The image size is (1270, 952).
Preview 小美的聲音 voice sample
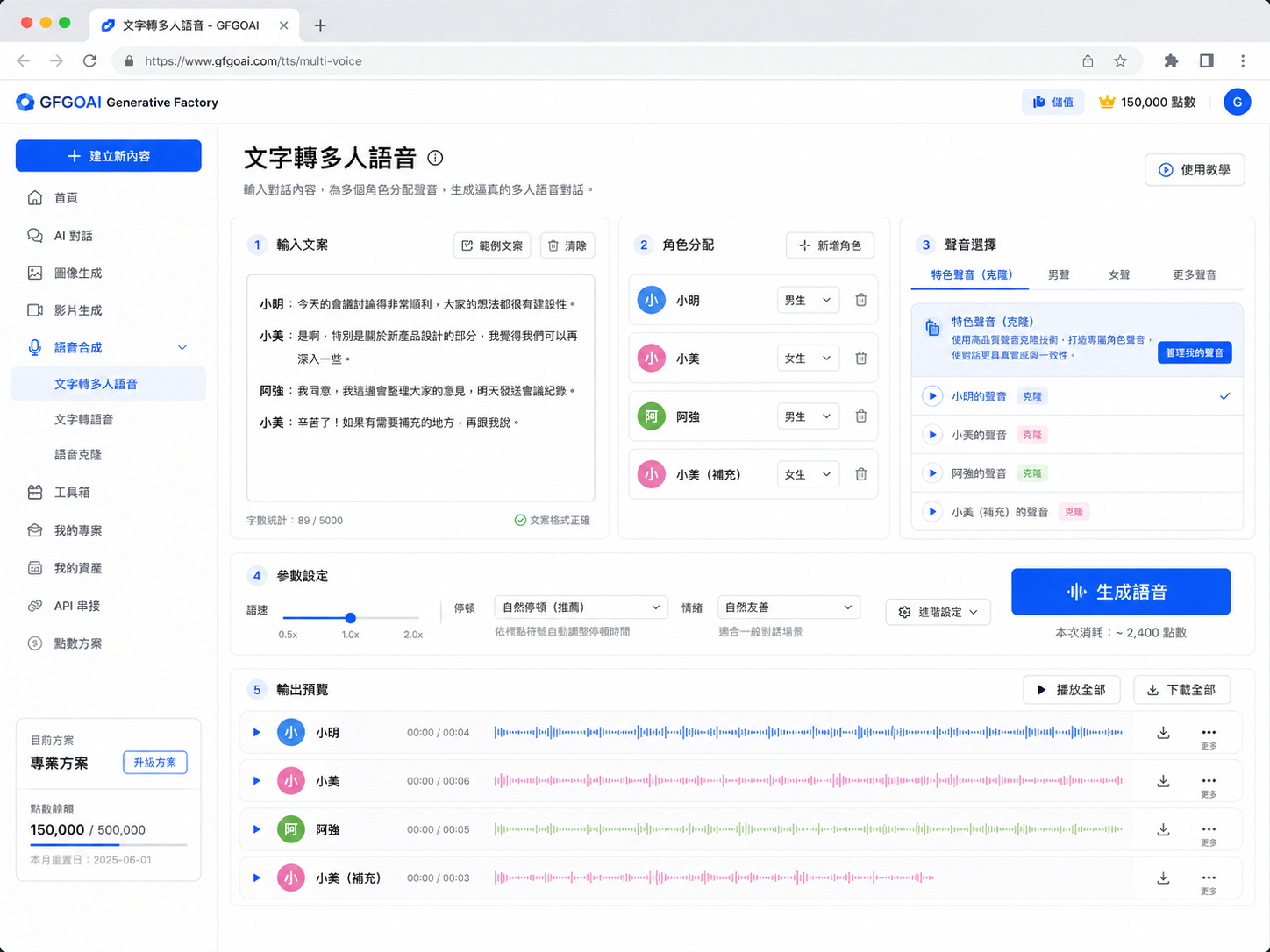932,435
